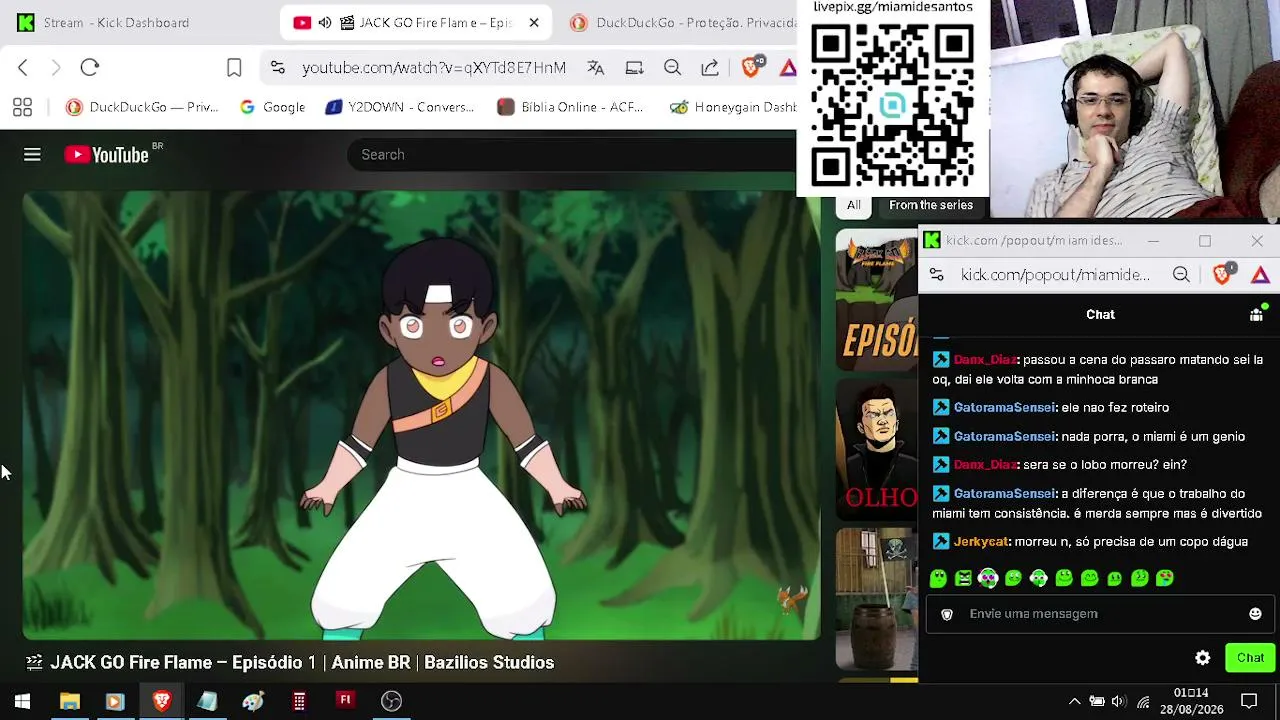
Task: Open GatoramaSensei's profile from 'ele nao fez roteiro'
Action: (1004, 408)
